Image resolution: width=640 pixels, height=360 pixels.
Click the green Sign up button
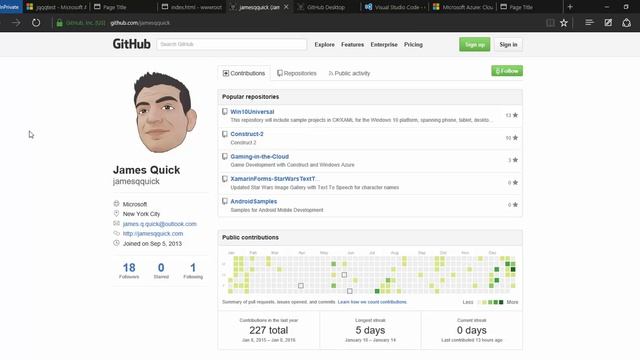click(x=475, y=44)
